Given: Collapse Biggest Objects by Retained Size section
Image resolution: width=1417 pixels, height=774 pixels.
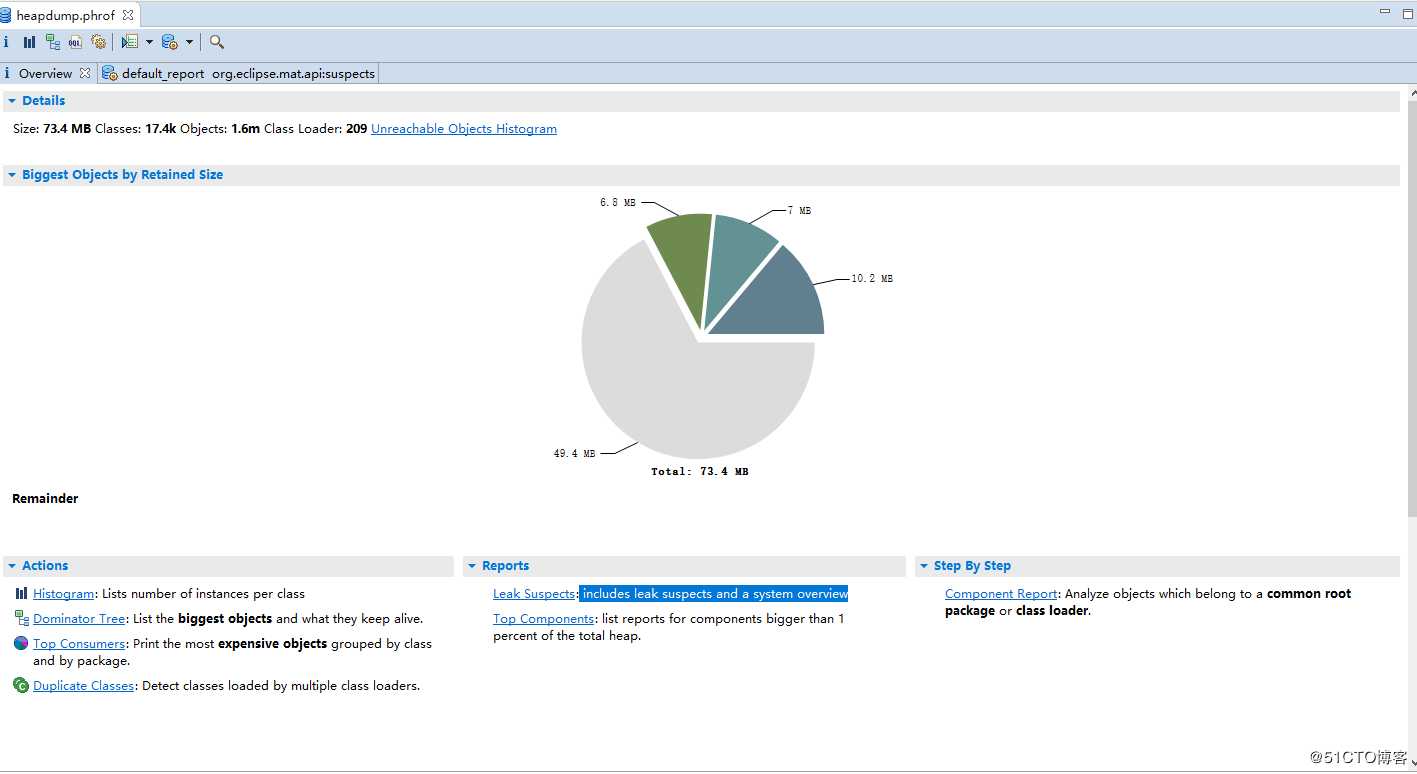Looking at the screenshot, I should (12, 175).
